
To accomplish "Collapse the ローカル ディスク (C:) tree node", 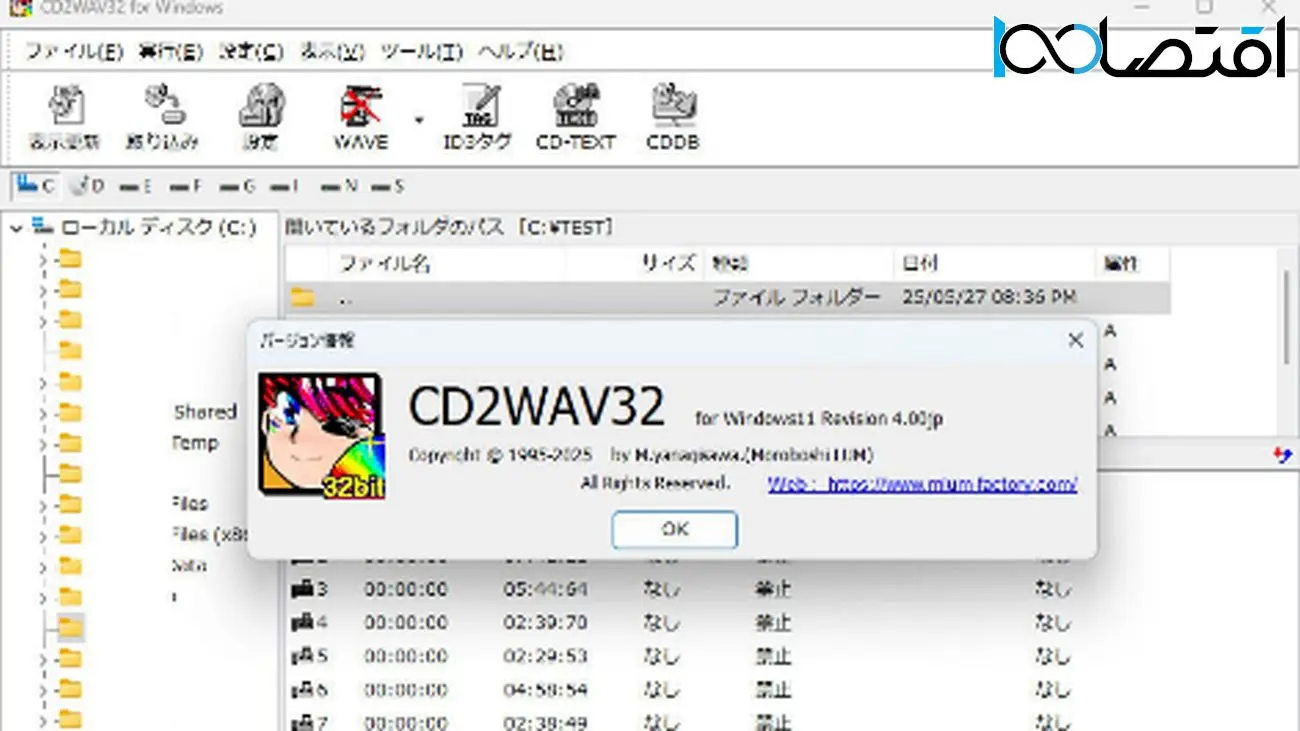I will coord(17,228).
